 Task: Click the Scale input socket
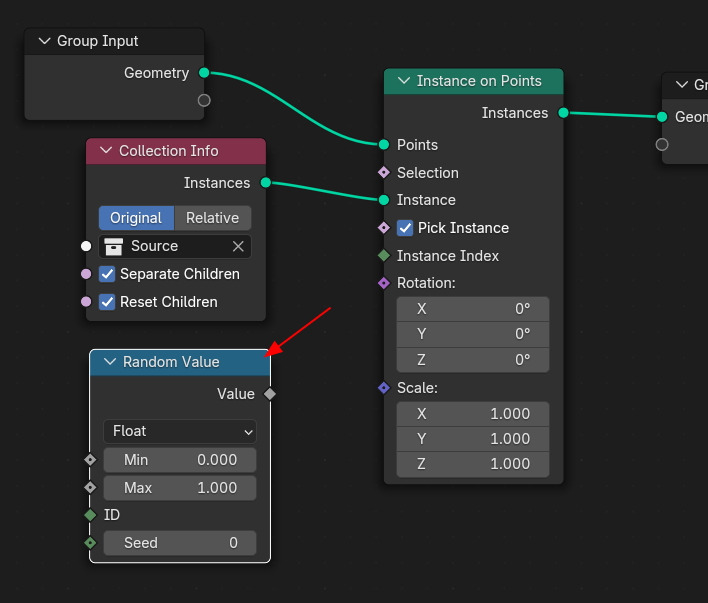click(384, 388)
